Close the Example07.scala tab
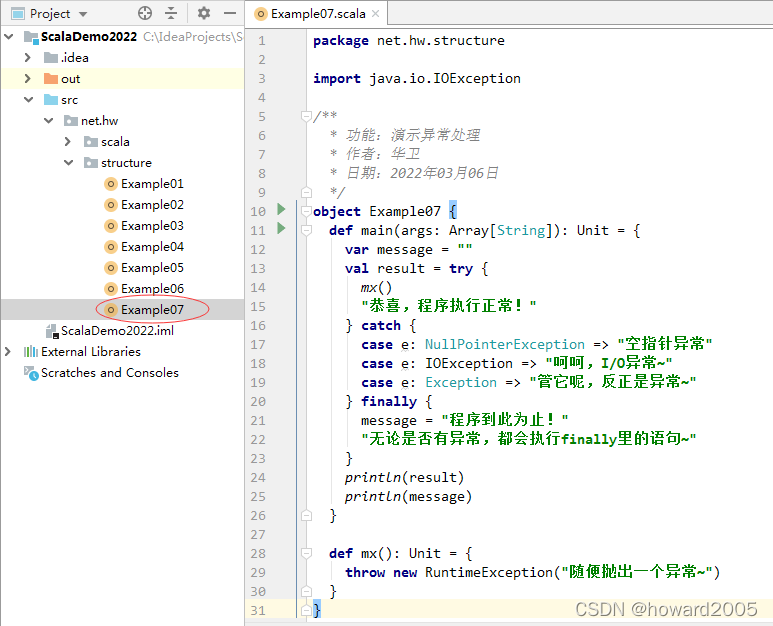 376,14
